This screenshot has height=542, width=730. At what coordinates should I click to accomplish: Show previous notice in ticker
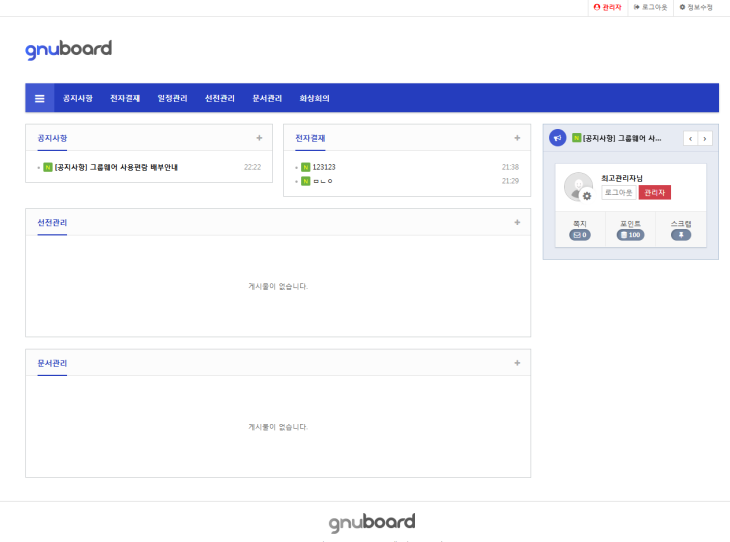[690, 138]
